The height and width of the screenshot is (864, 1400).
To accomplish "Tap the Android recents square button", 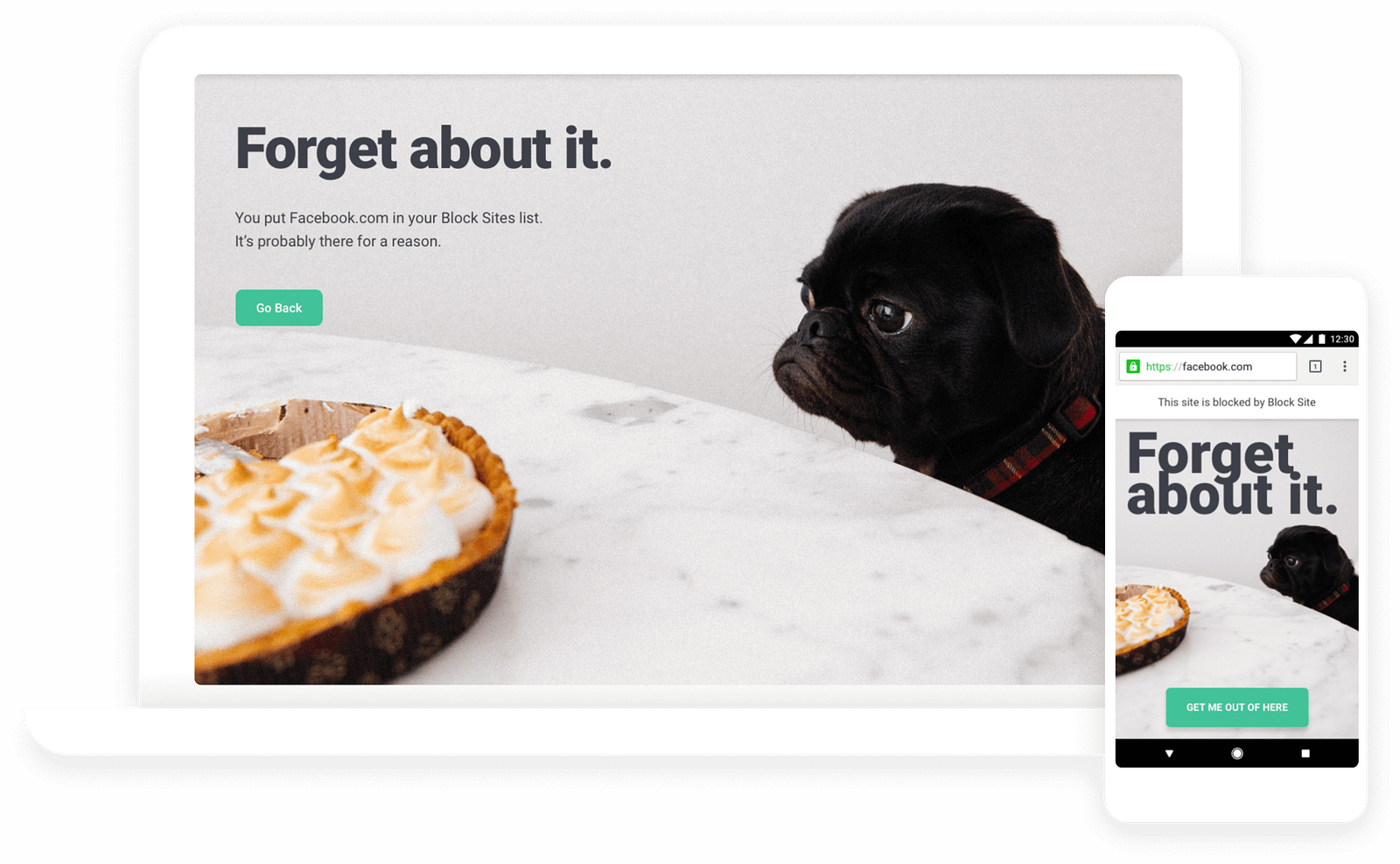I will click(x=1305, y=754).
